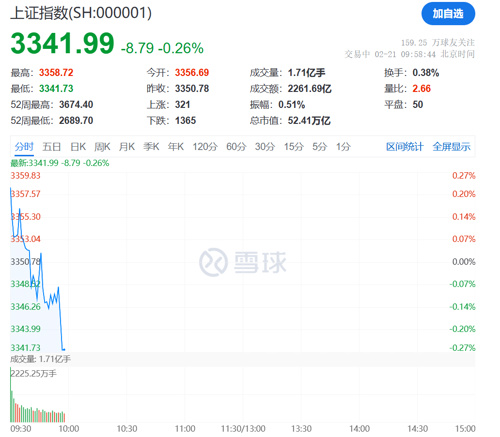Click the 09:30 time axis label

21,429
